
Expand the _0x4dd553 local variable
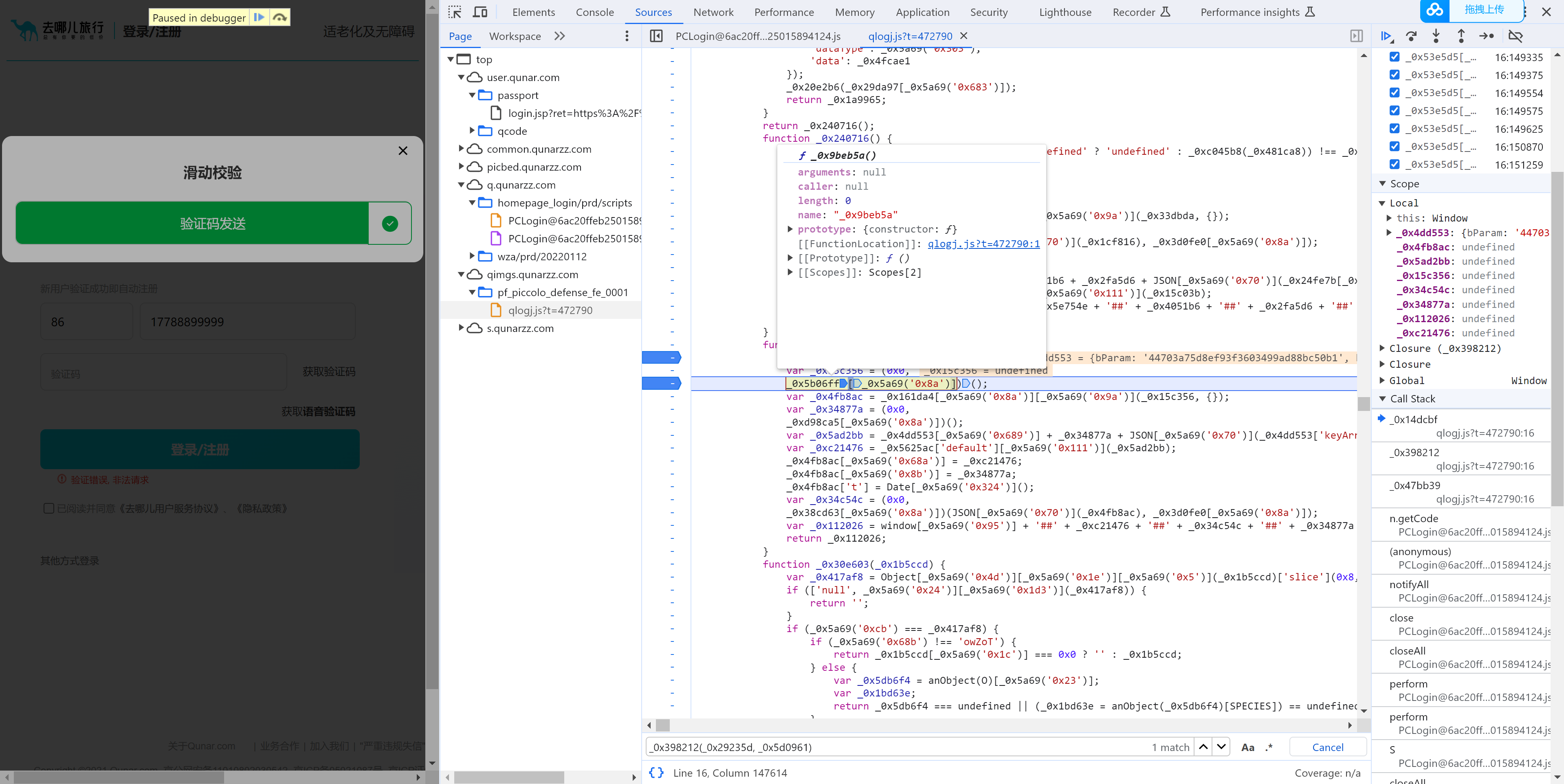[1389, 233]
